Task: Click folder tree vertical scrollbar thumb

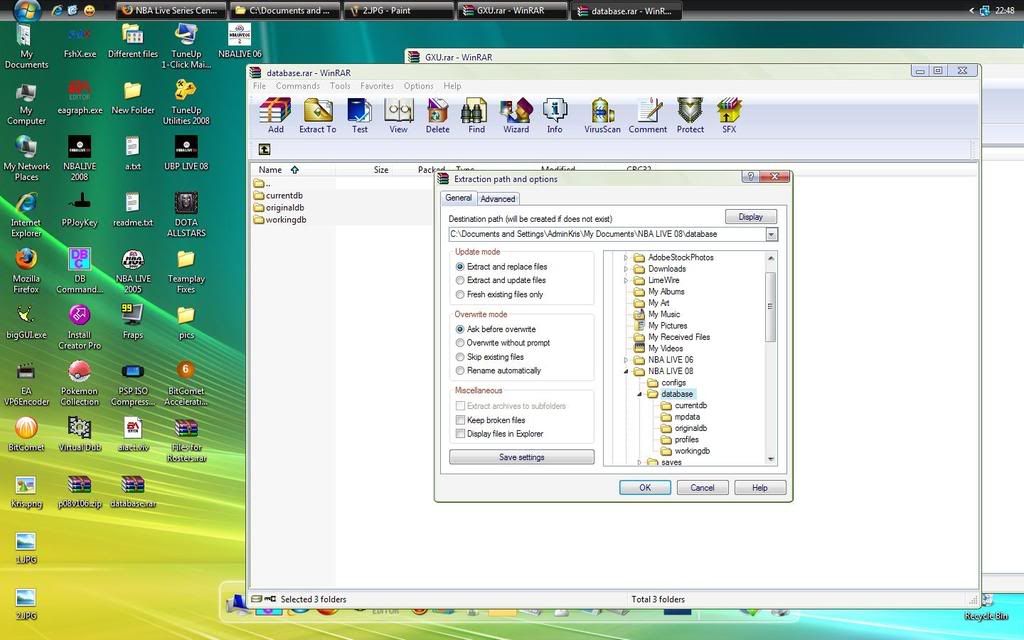Action: click(771, 306)
